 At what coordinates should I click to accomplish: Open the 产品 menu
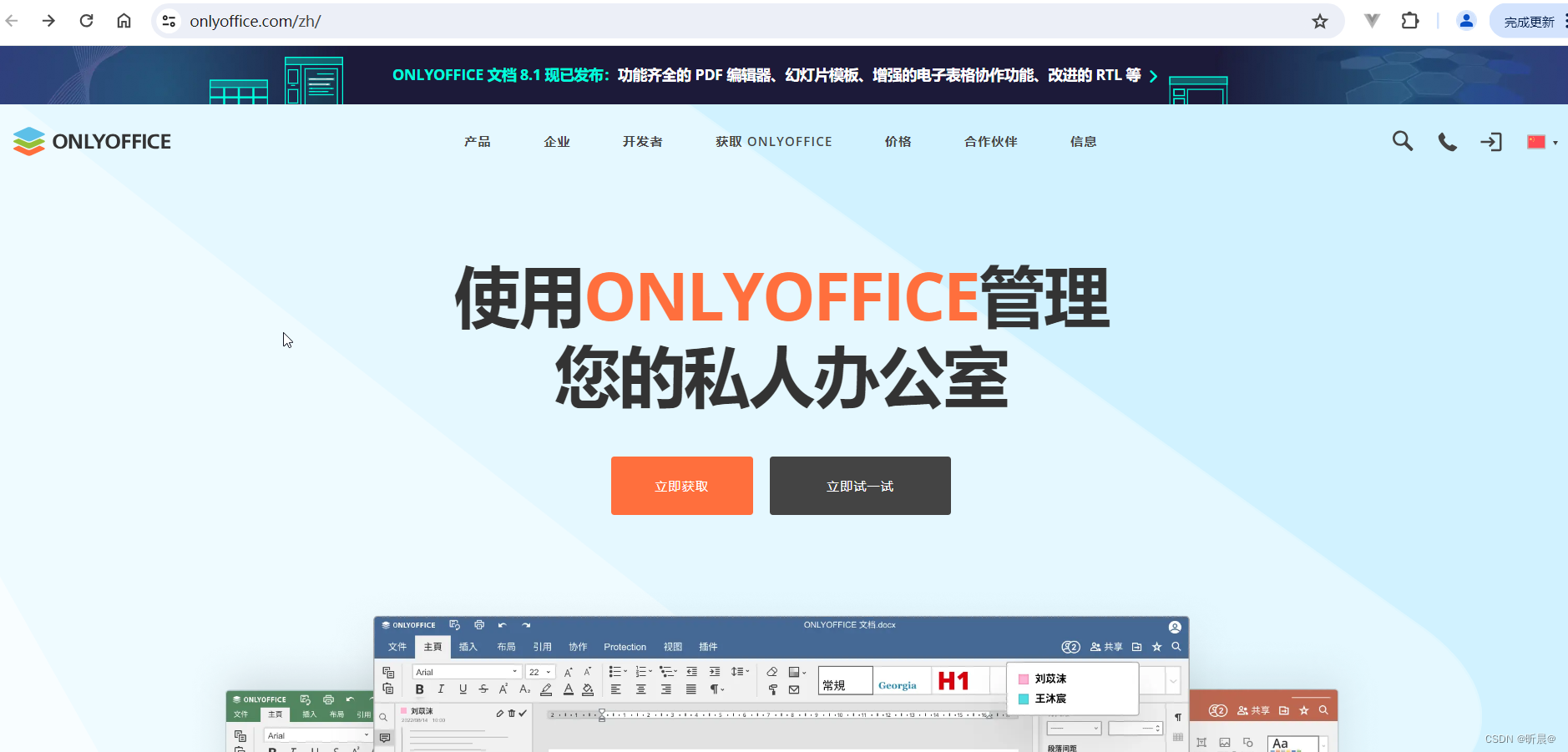point(478,142)
